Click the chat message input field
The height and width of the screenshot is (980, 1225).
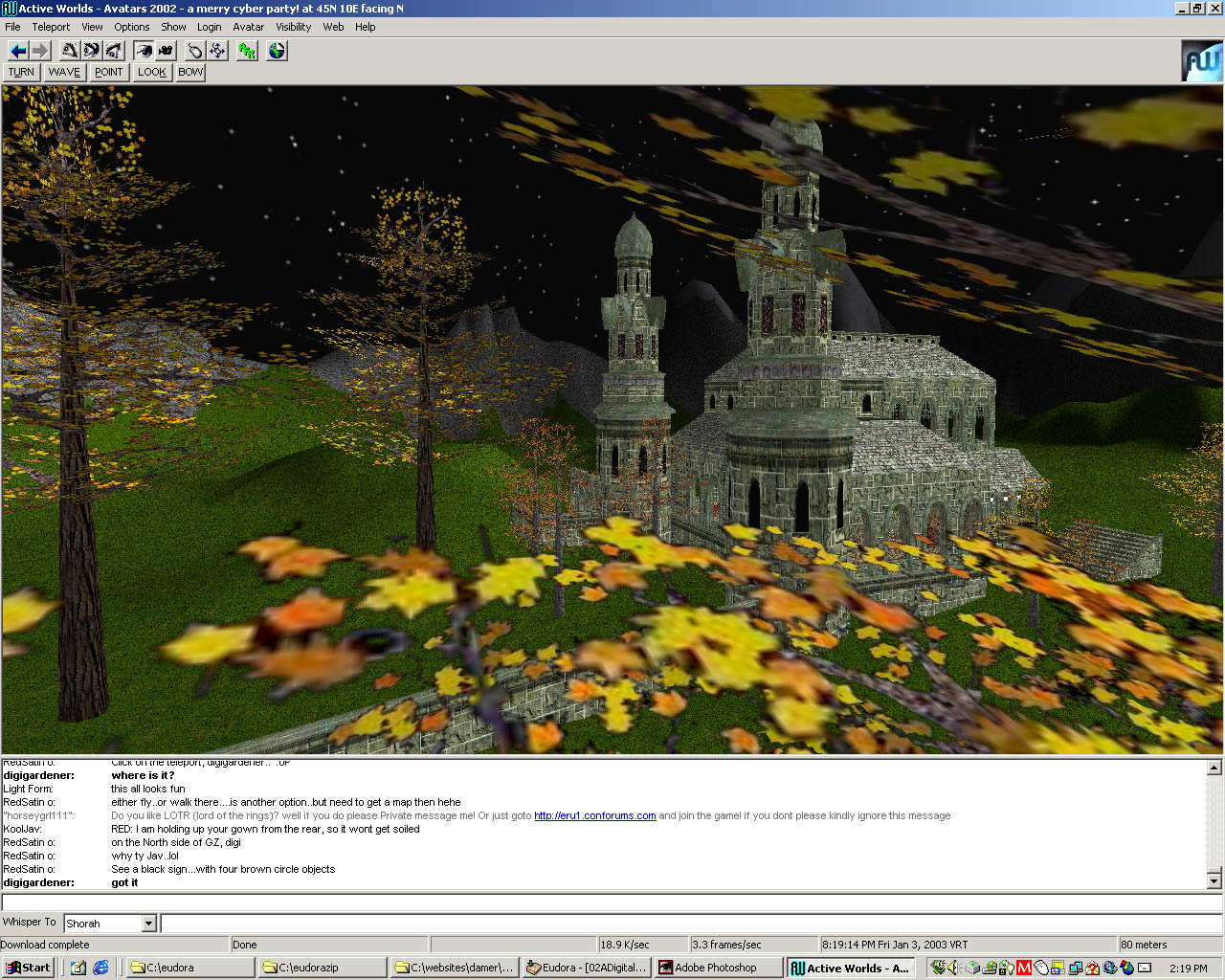tap(689, 924)
